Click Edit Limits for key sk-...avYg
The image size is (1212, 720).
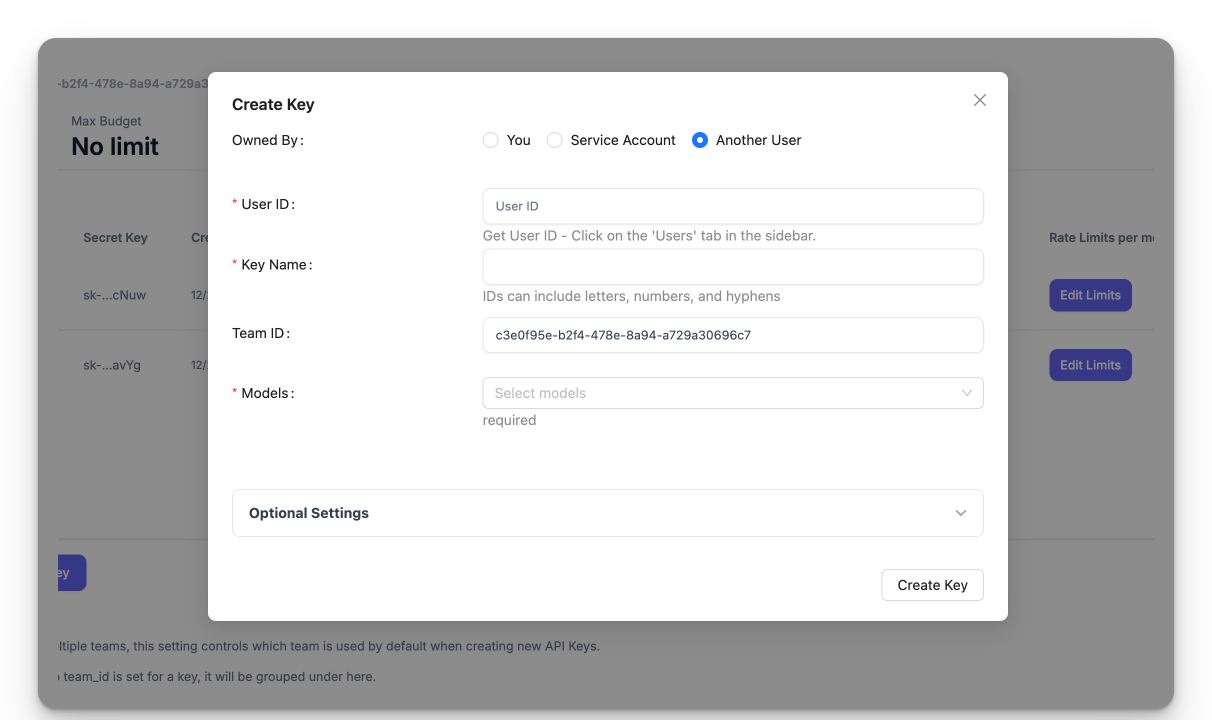click(1090, 365)
